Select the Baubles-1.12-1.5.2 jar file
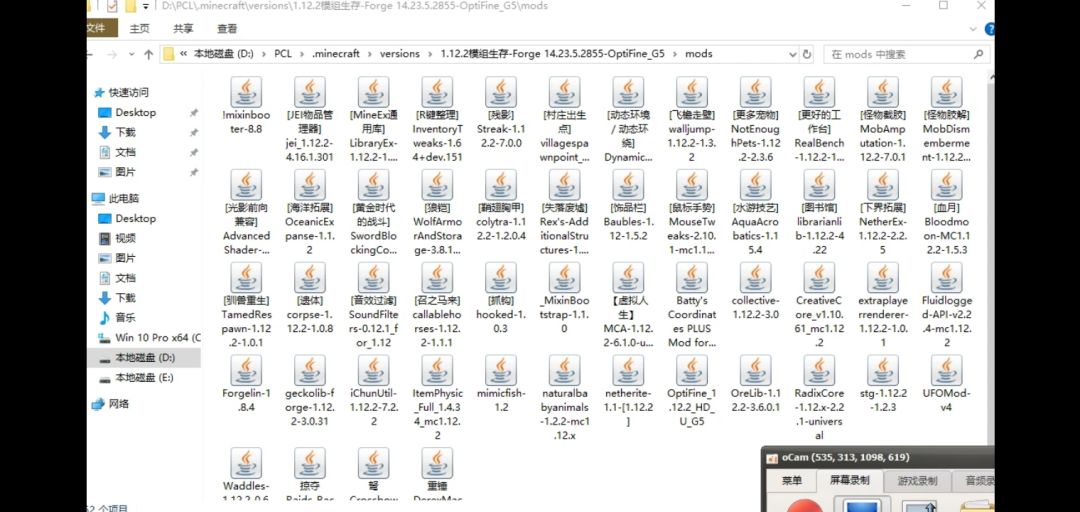The image size is (1080, 512). coord(628,205)
